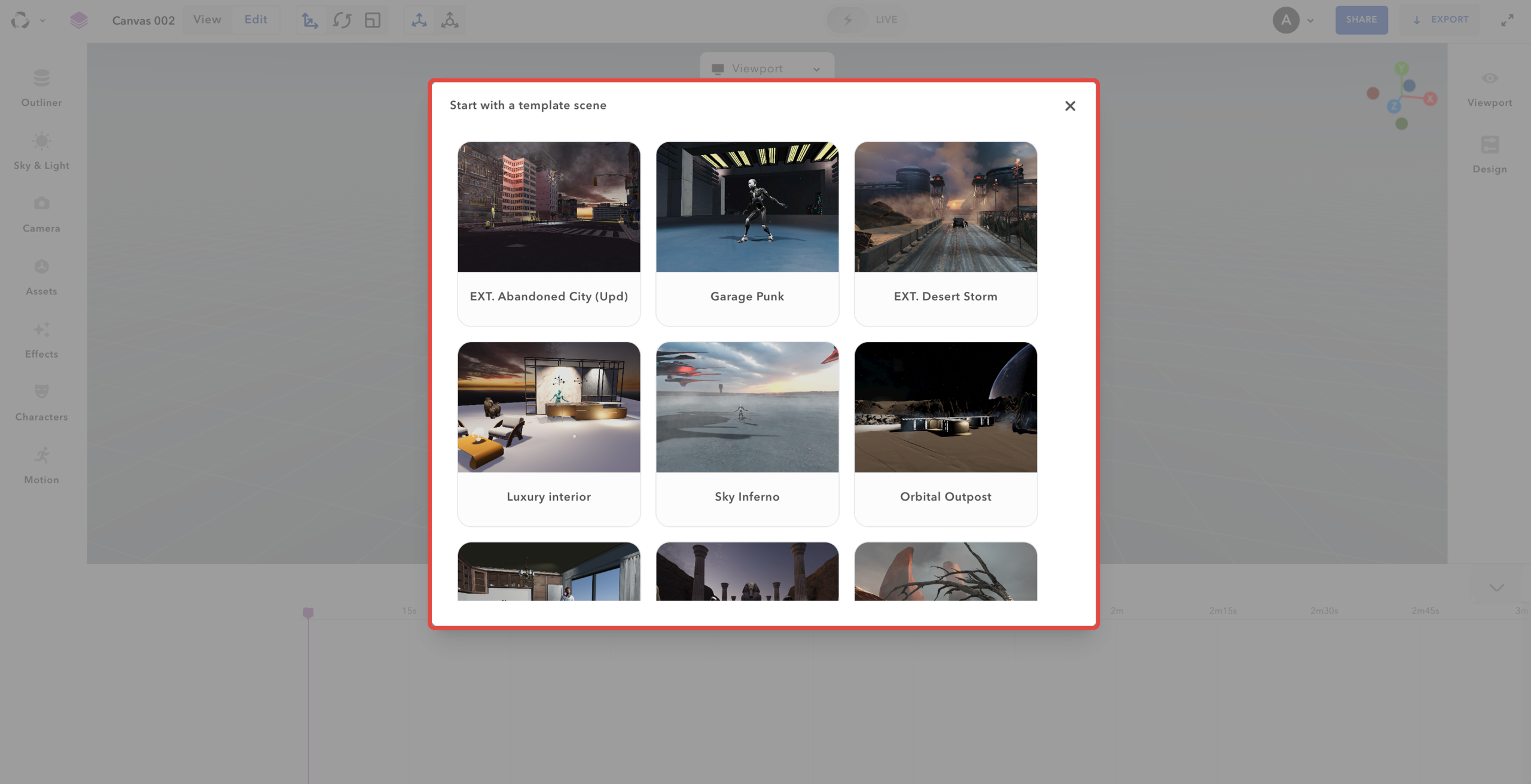Collapse the timeline with chevron
The image size is (1531, 784).
pyautogui.click(x=1496, y=588)
